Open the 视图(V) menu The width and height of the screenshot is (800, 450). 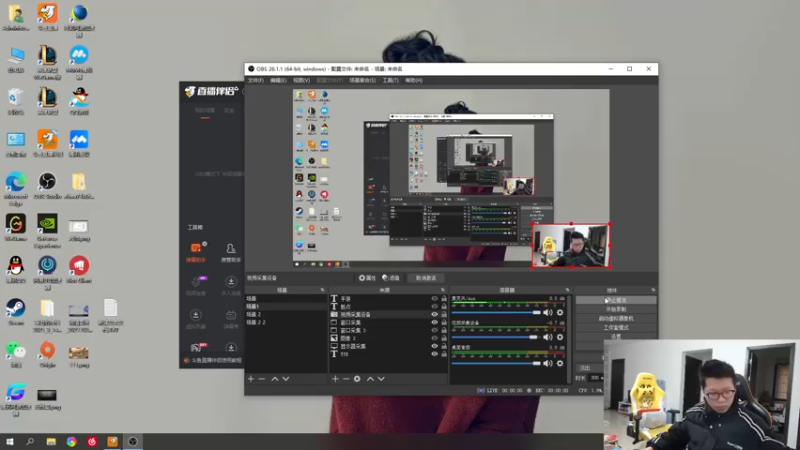coord(302,81)
